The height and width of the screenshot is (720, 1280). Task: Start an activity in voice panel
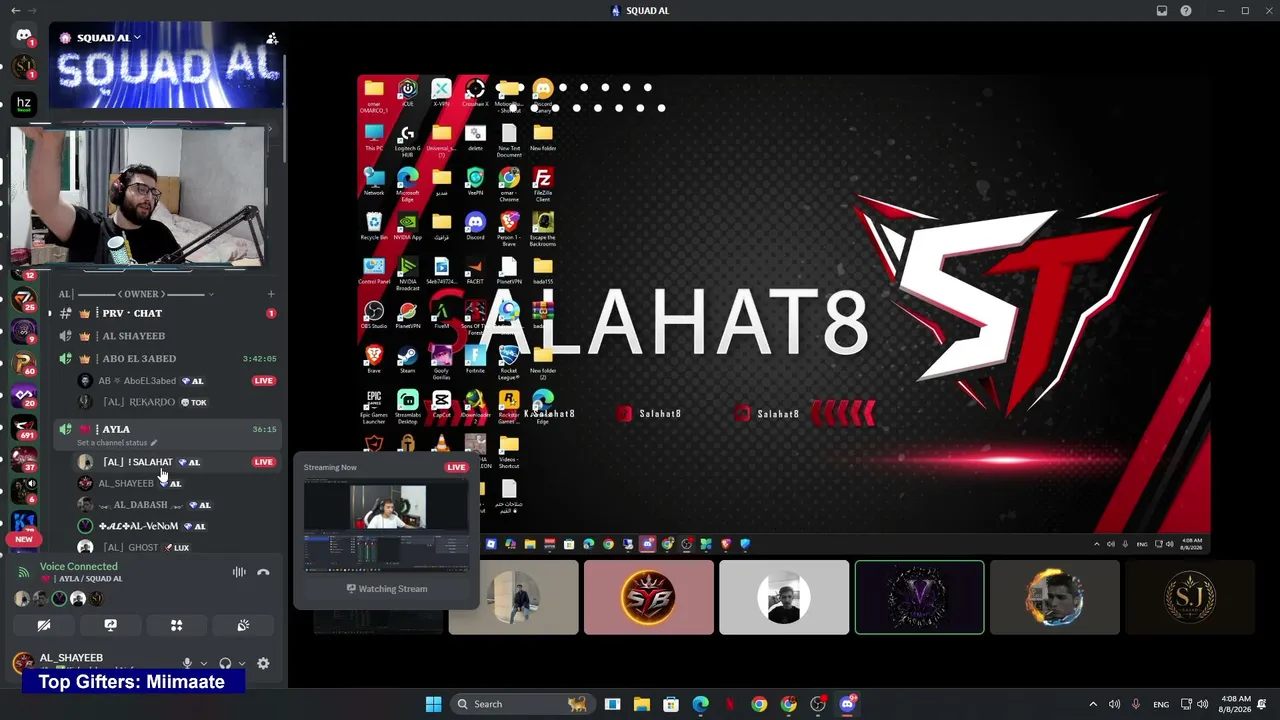[176, 625]
